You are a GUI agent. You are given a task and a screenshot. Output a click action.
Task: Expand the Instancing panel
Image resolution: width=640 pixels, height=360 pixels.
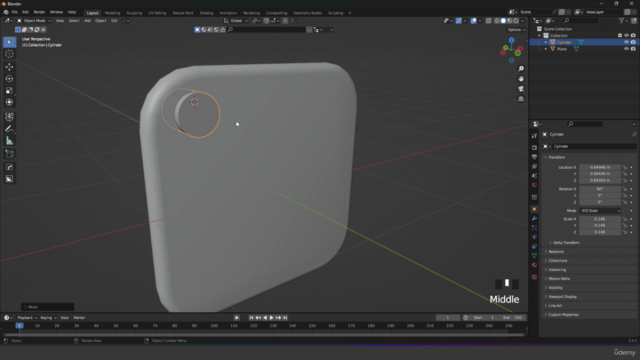coord(557,269)
